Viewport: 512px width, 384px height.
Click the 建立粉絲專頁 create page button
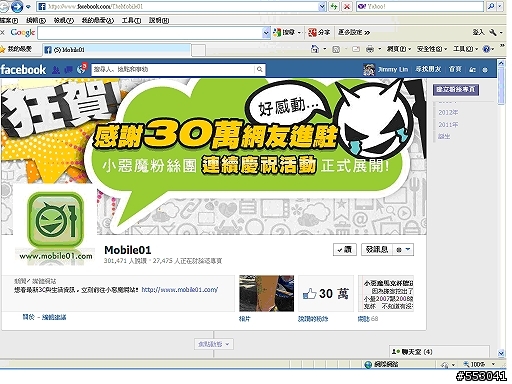click(456, 89)
